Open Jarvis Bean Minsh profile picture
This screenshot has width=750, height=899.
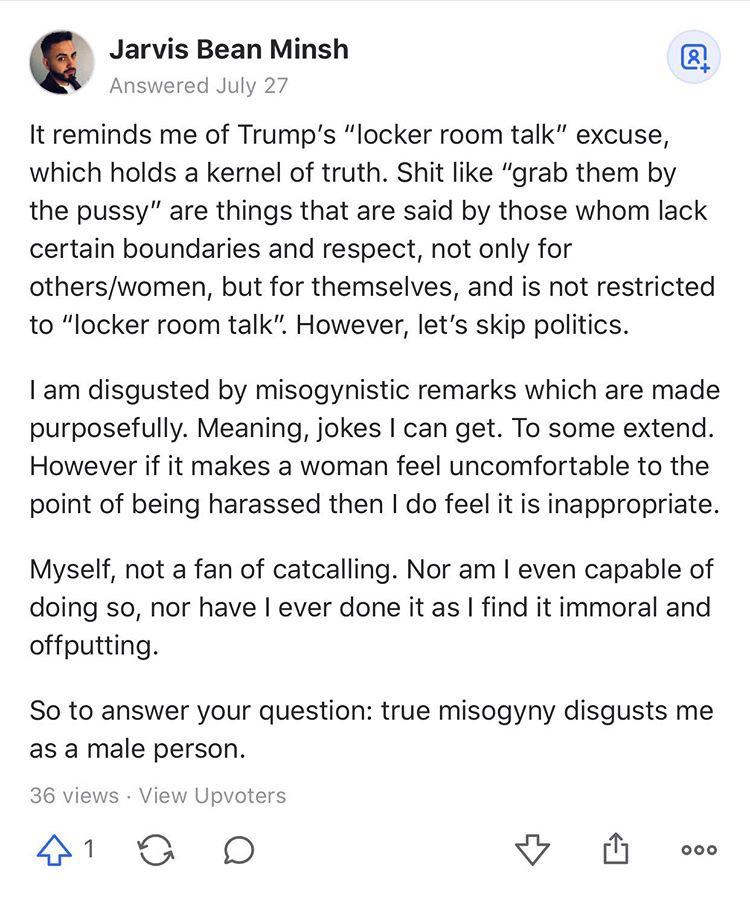pos(62,62)
